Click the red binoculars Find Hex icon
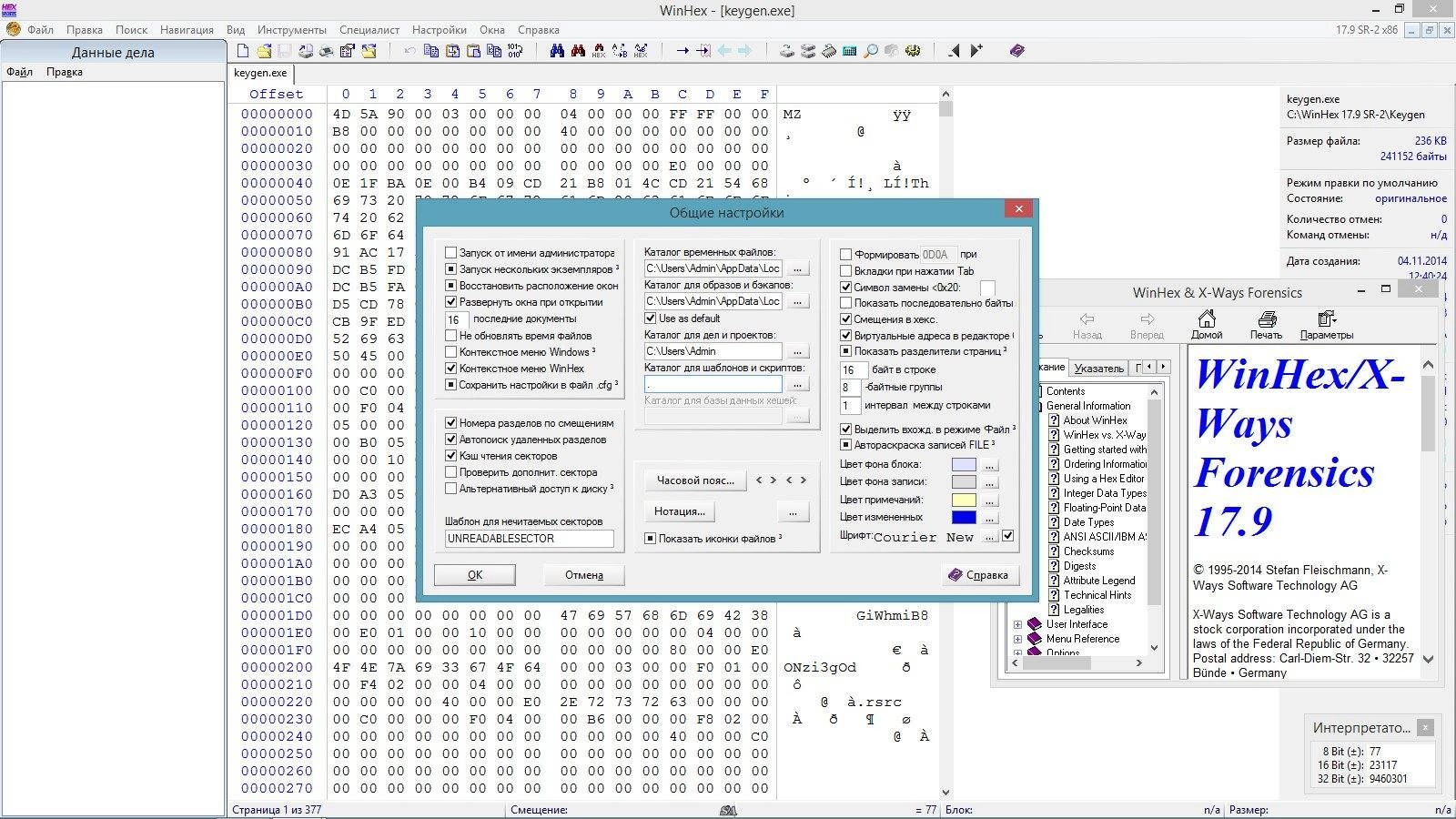Image resolution: width=1456 pixels, height=819 pixels. (578, 51)
